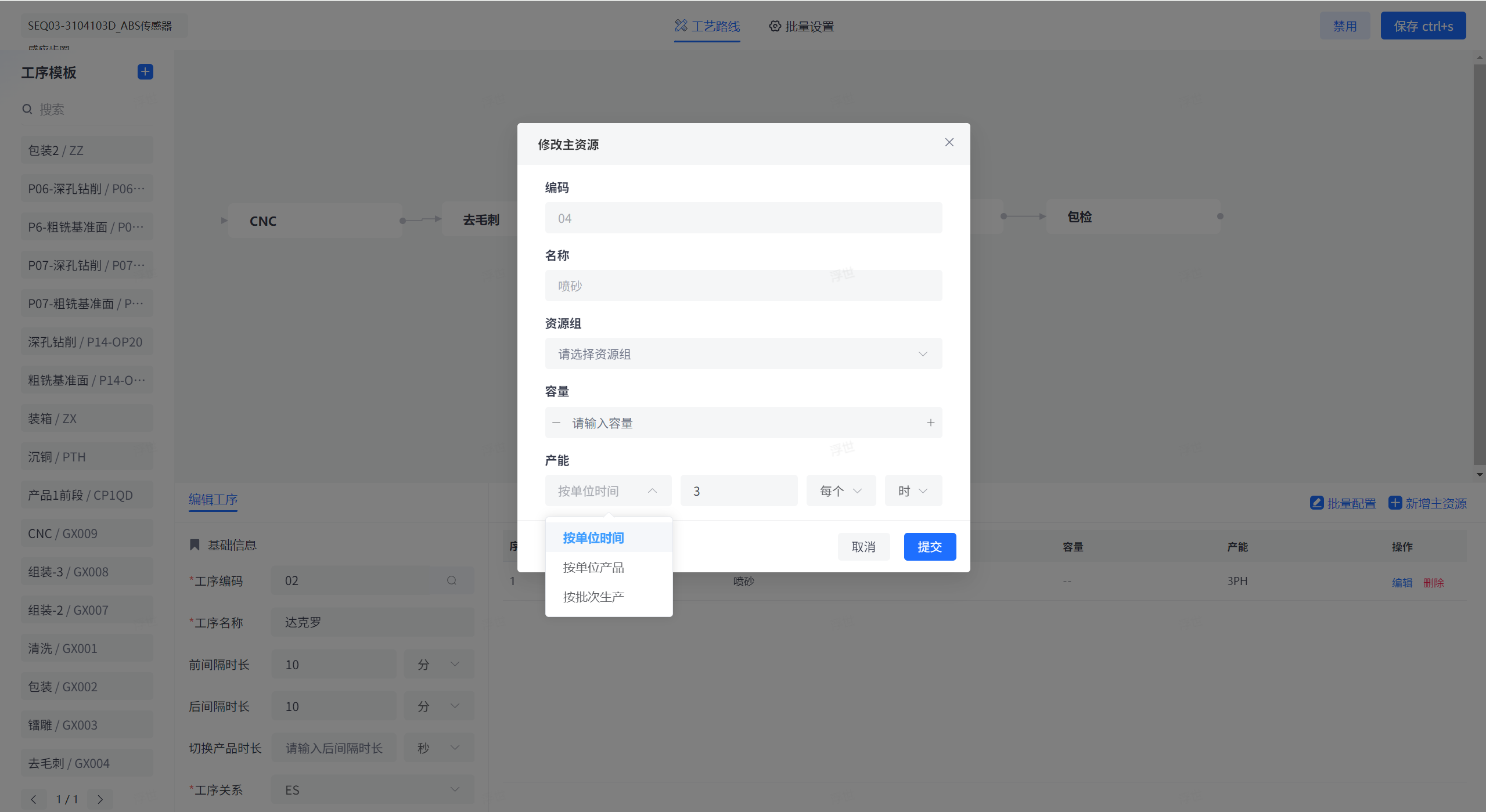Screen dimensions: 1486x812
Task: Click the gear icon next to 批量设置
Action: 775,26
